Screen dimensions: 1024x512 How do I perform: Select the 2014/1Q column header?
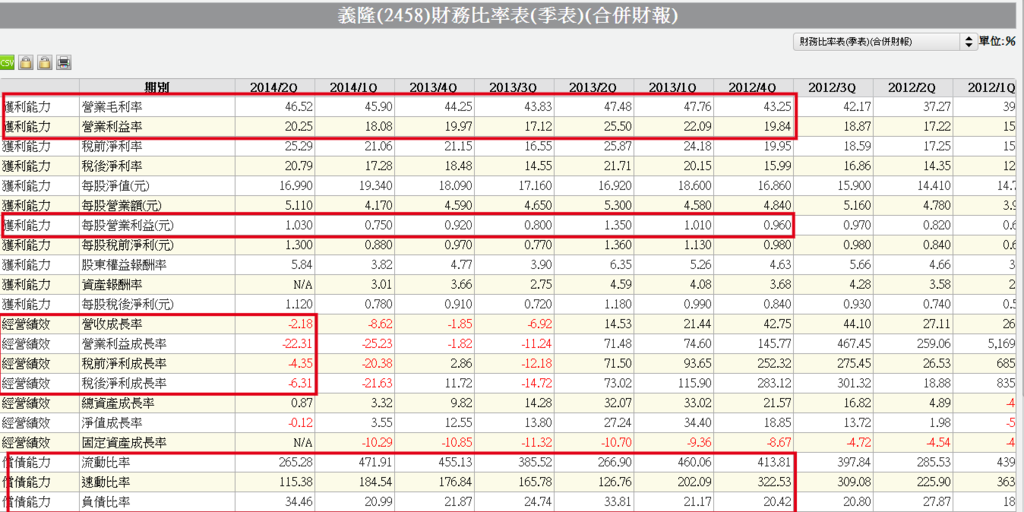(x=353, y=88)
